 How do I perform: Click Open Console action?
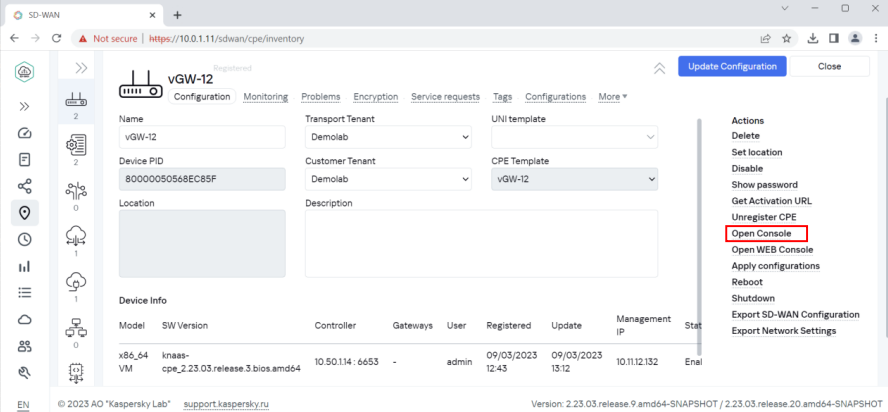[761, 233]
